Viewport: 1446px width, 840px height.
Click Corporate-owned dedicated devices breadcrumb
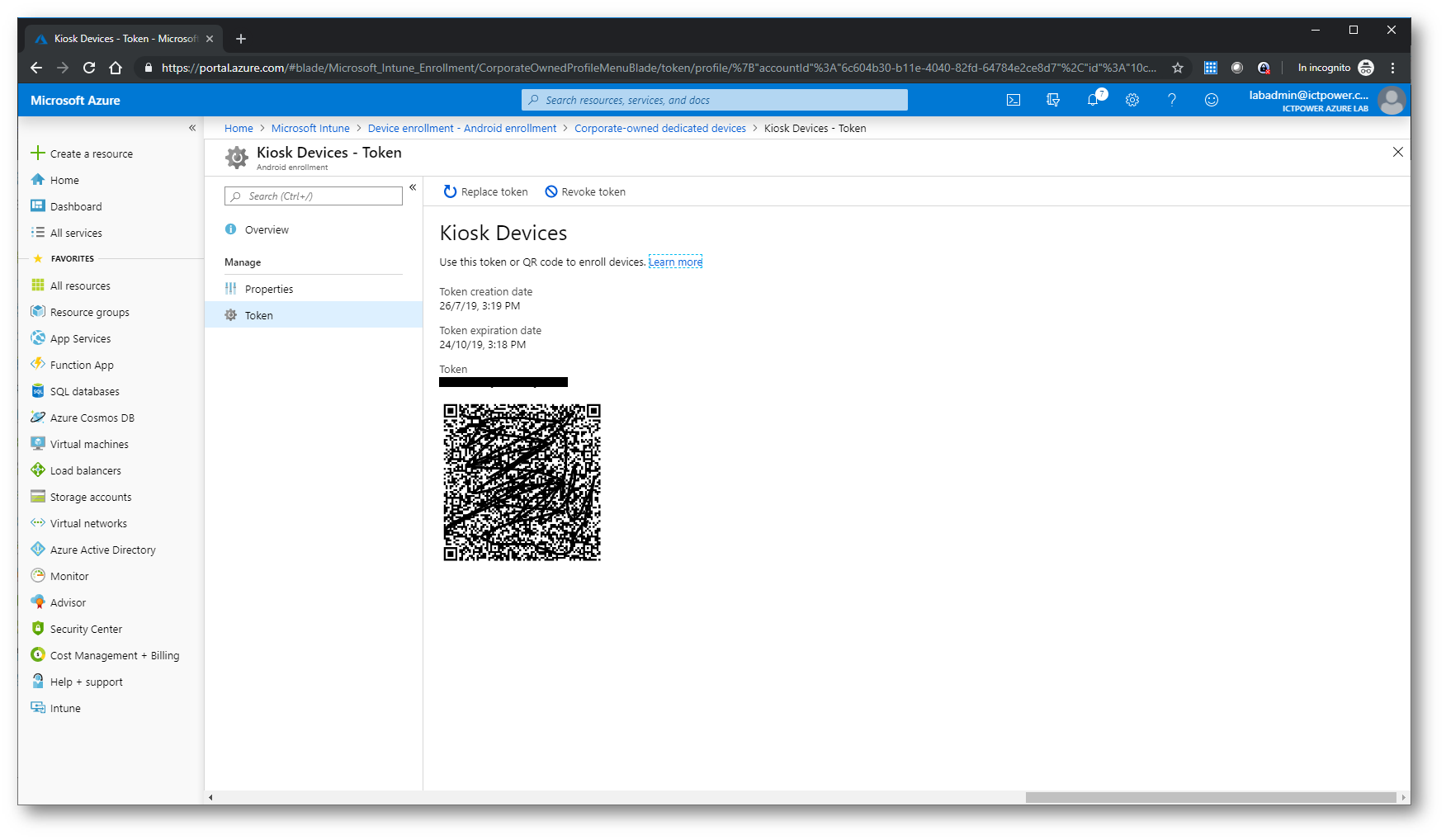(x=660, y=128)
